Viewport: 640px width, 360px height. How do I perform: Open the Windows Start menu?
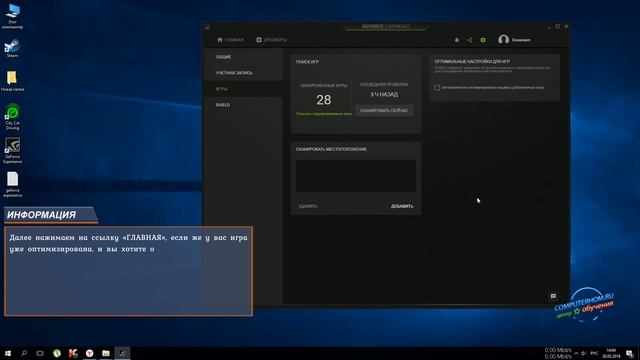coord(8,353)
